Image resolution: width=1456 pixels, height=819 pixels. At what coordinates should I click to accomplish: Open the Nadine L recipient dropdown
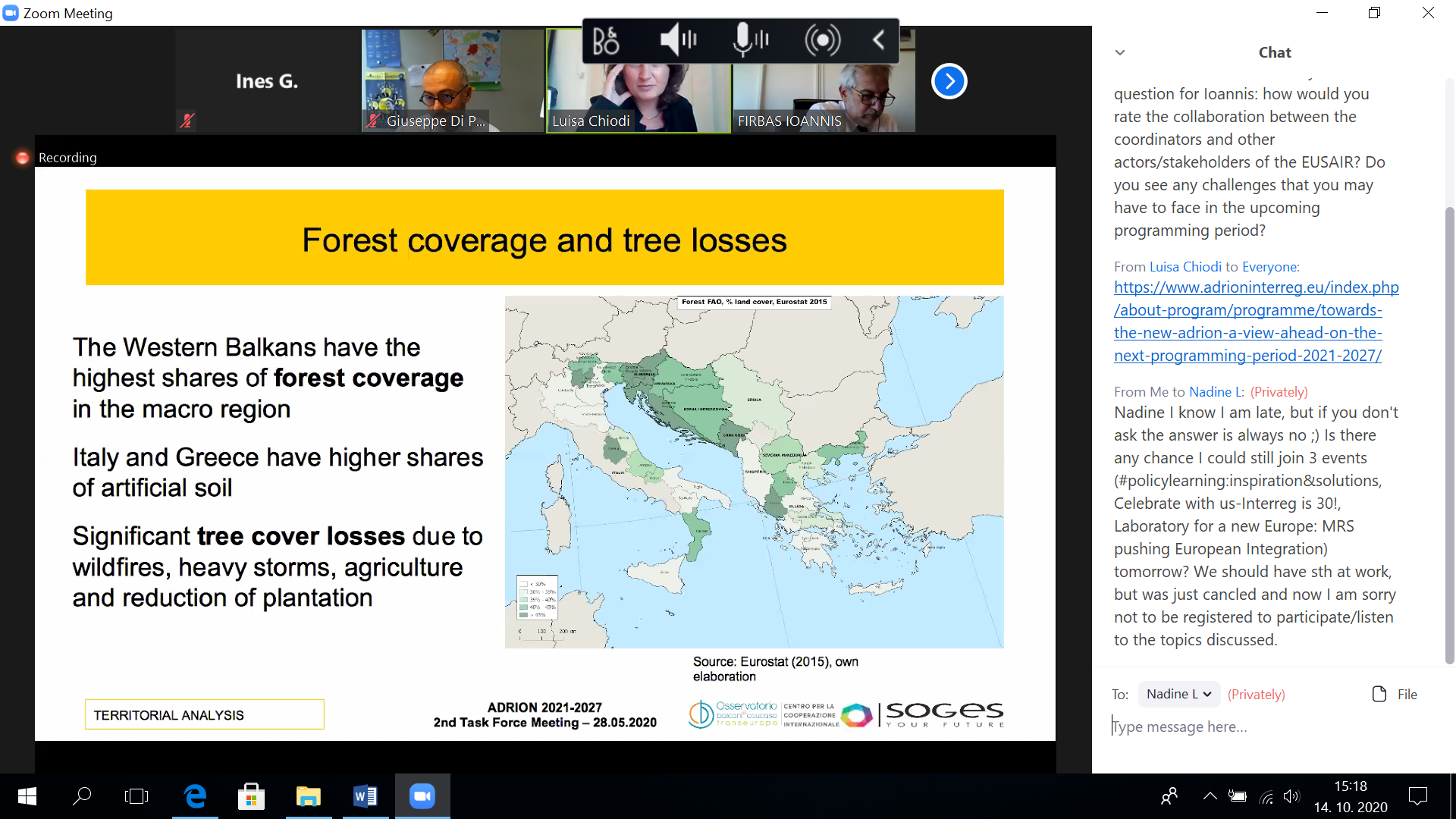pyautogui.click(x=1178, y=694)
